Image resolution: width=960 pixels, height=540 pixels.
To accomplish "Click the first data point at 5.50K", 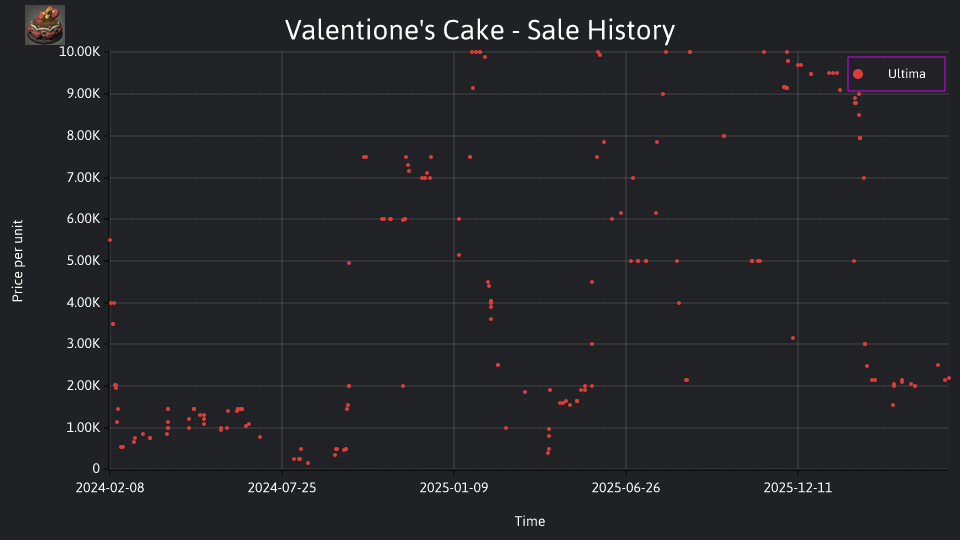I will click(x=110, y=240).
